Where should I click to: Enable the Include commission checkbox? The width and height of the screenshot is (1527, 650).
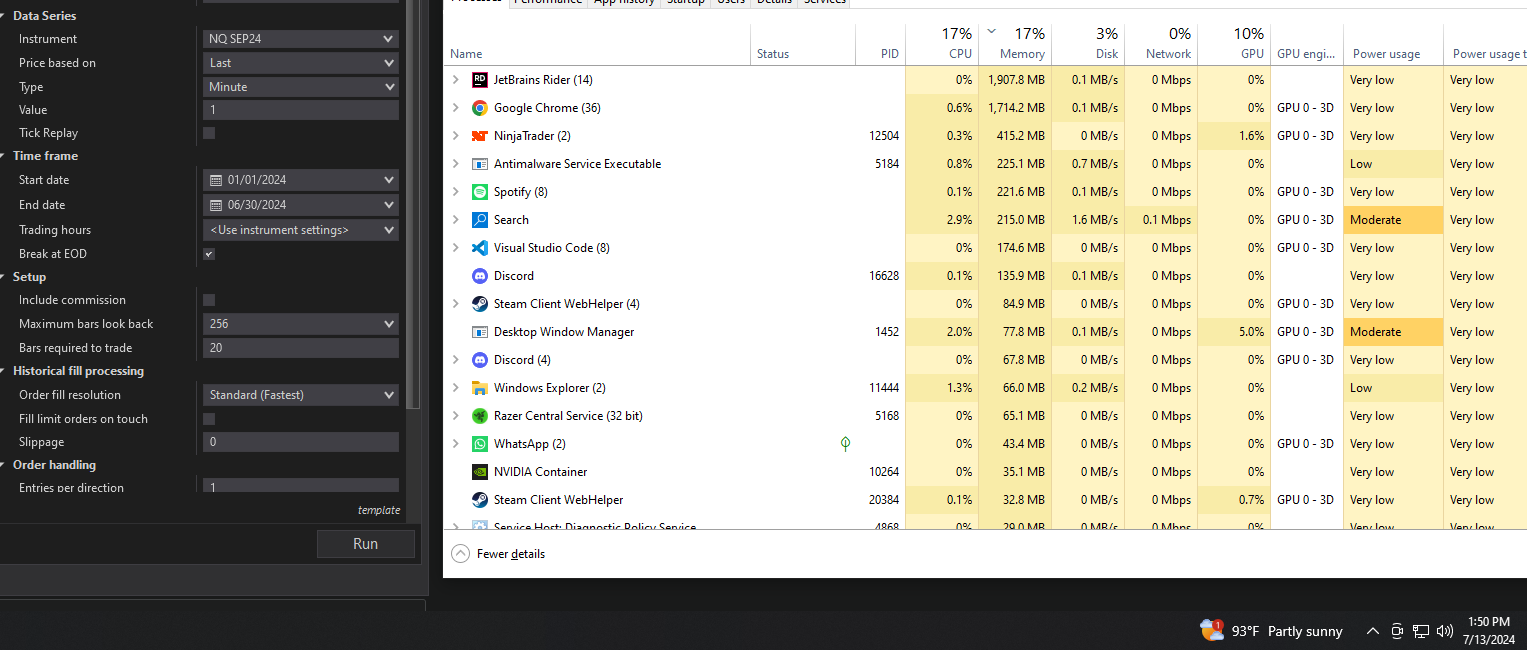tap(209, 300)
